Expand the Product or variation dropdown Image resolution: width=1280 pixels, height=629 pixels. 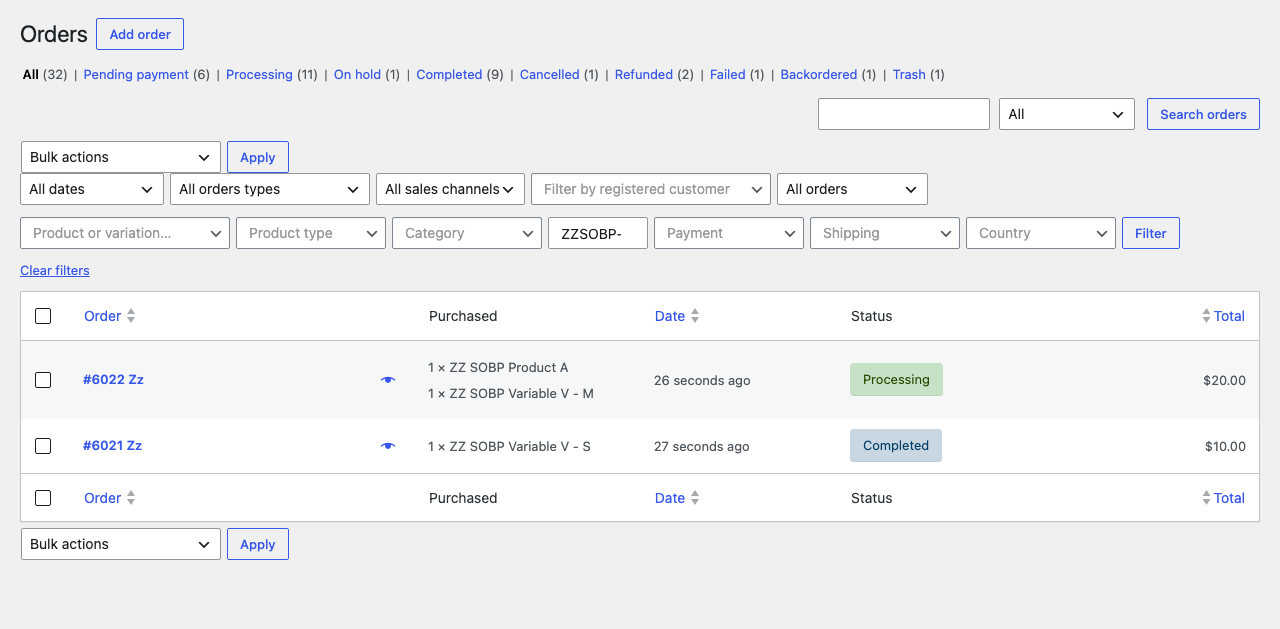pyautogui.click(x=125, y=233)
